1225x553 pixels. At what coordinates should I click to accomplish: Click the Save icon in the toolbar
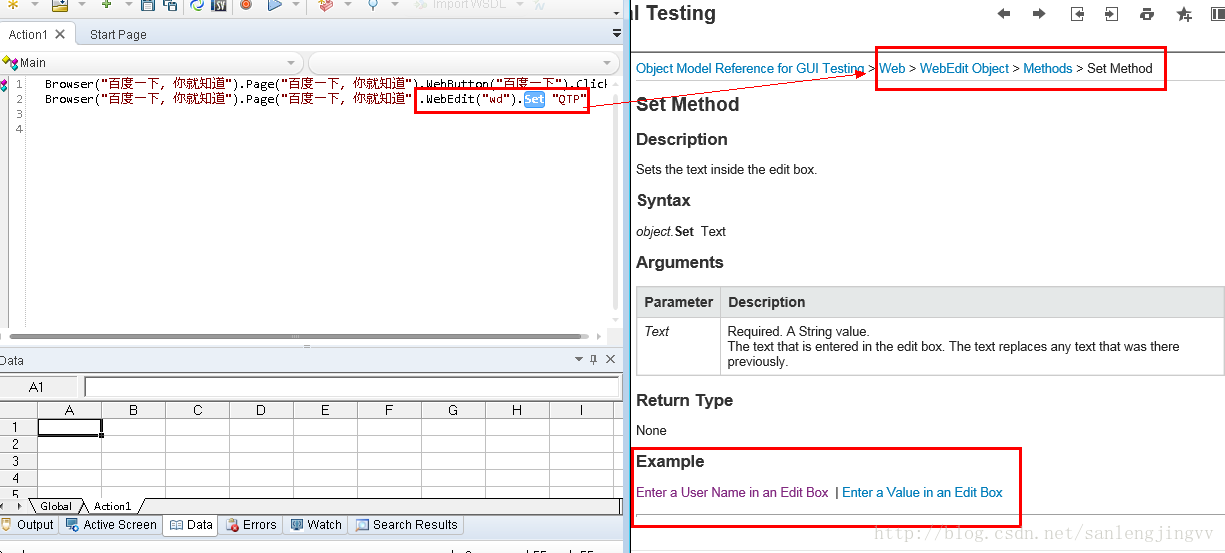(x=148, y=5)
